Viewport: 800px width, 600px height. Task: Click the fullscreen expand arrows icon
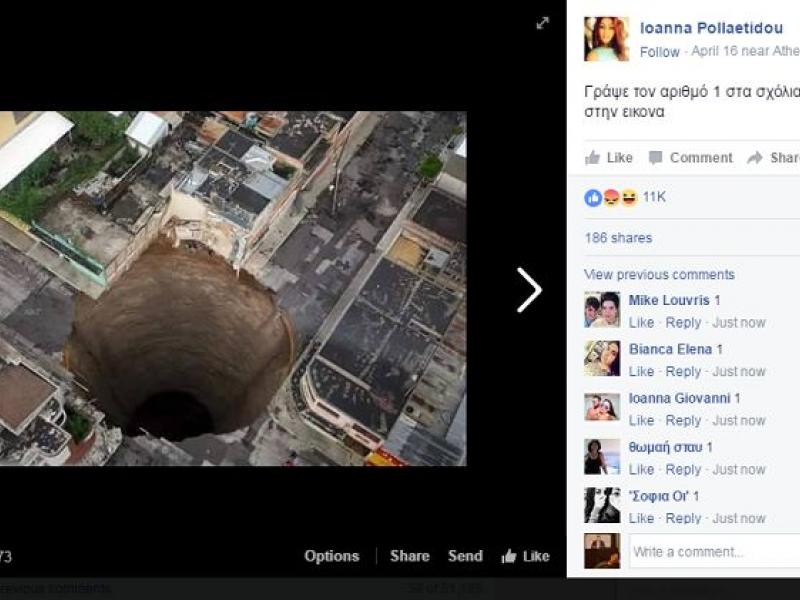pyautogui.click(x=542, y=23)
